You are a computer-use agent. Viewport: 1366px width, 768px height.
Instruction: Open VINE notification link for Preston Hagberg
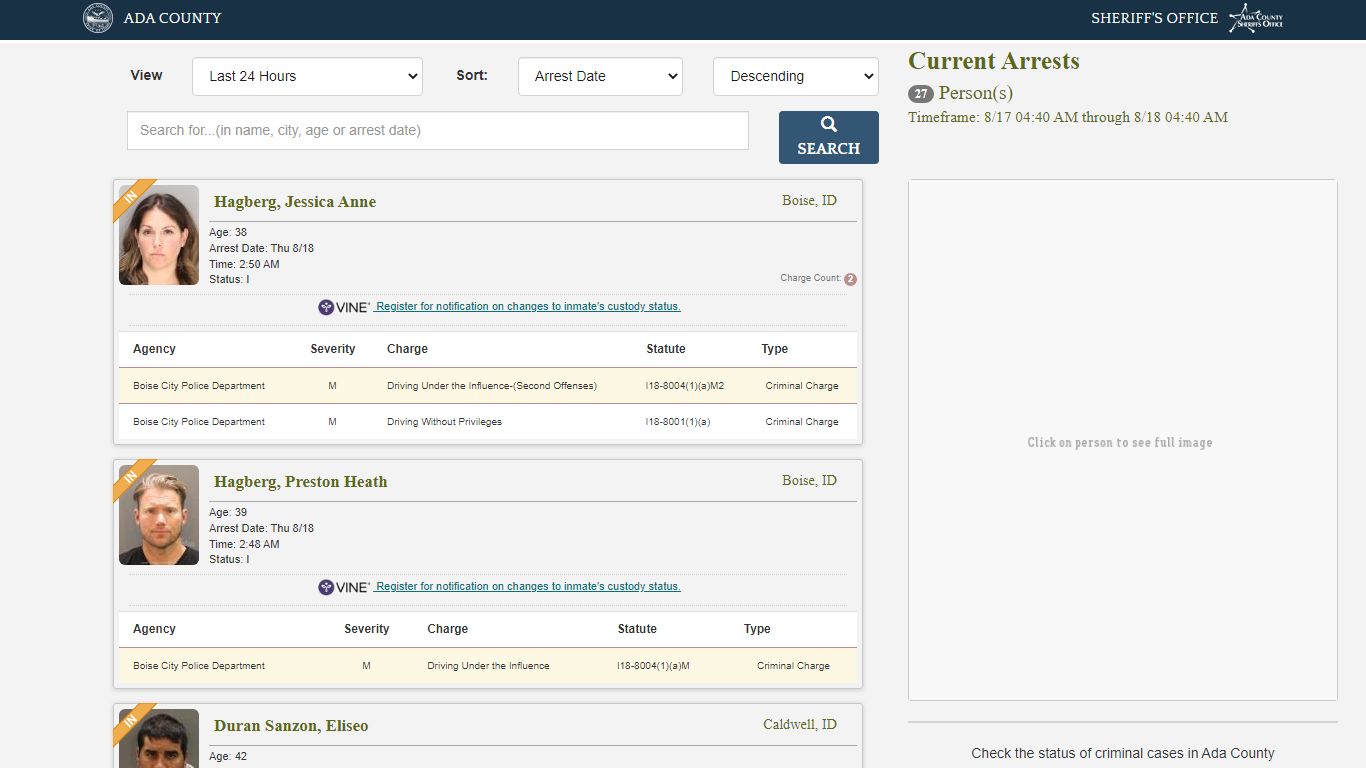[x=528, y=587]
